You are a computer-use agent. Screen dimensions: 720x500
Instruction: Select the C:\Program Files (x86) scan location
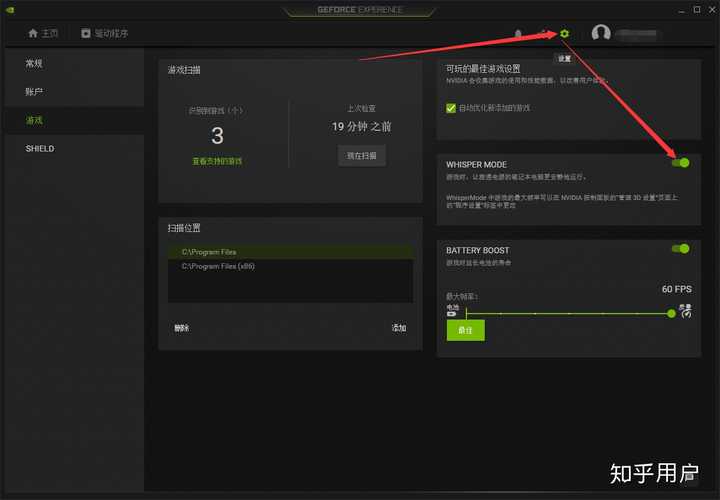point(290,266)
